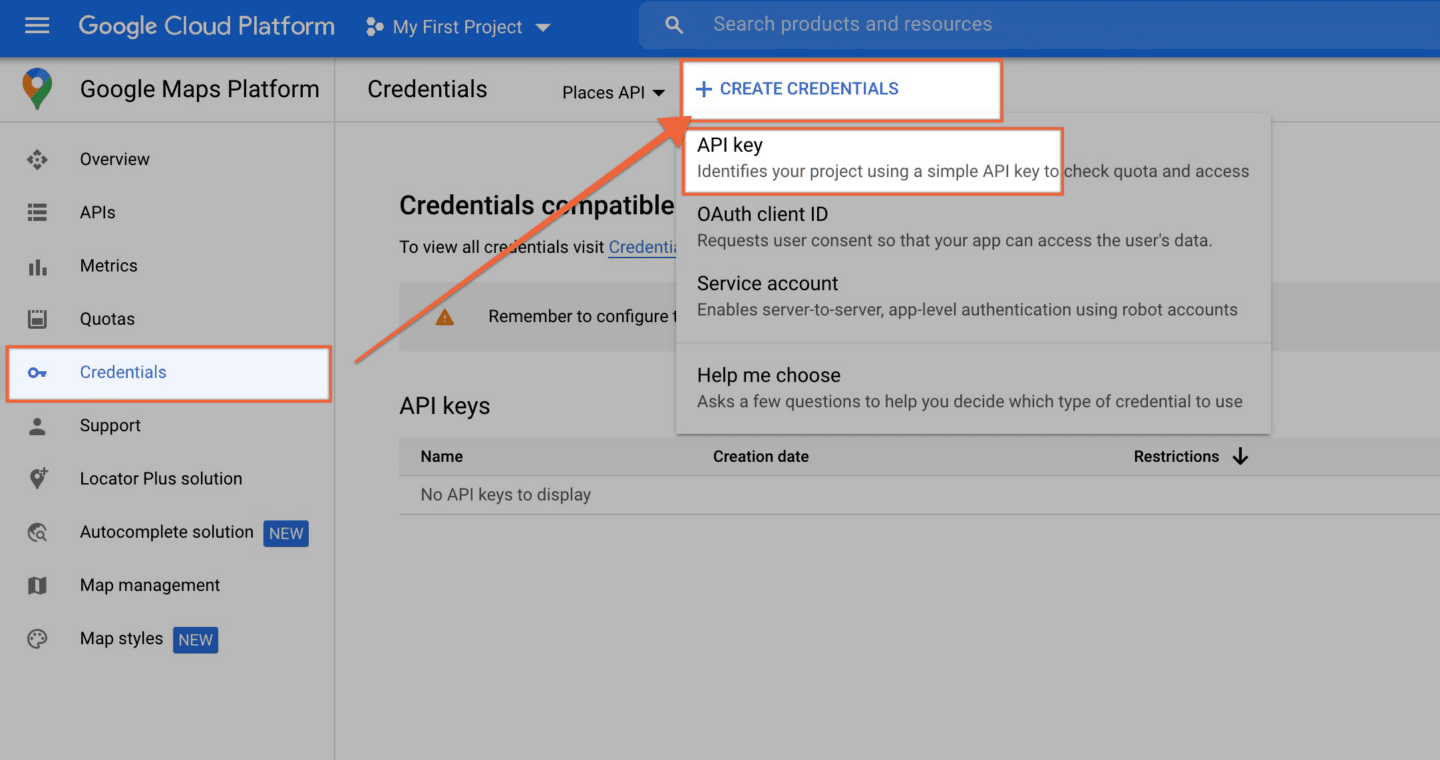
Task: Click the Map styles palette icon
Action: (37, 639)
